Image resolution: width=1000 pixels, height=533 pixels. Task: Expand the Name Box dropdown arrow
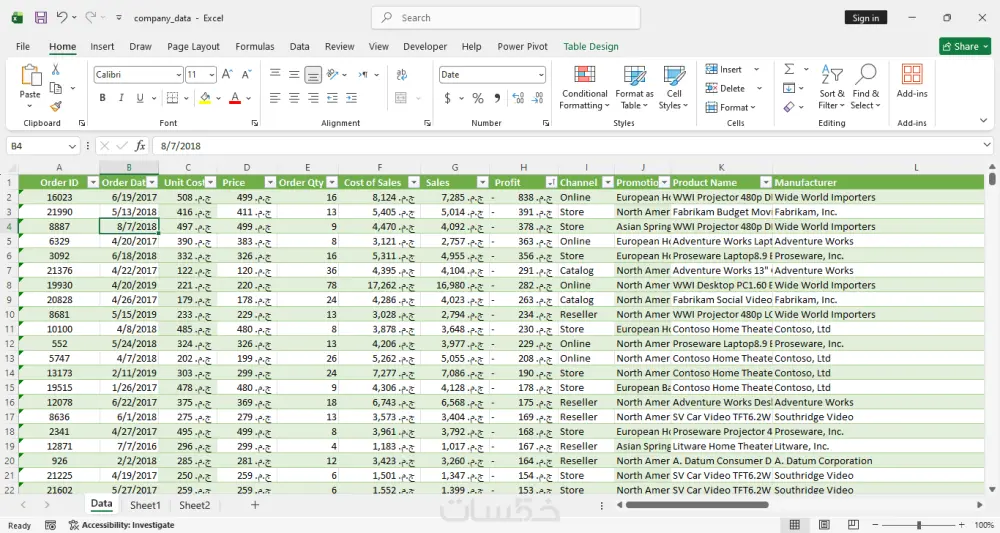tap(72, 146)
